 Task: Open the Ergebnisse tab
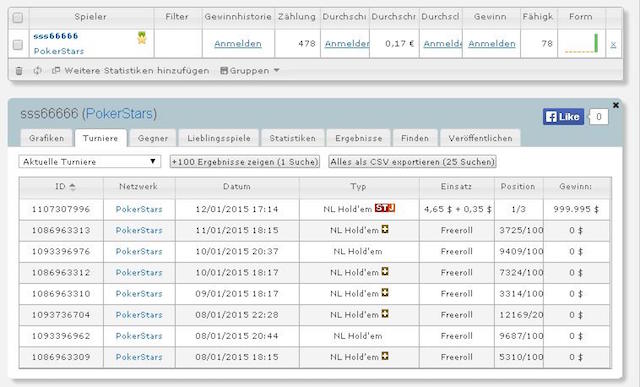[359, 138]
